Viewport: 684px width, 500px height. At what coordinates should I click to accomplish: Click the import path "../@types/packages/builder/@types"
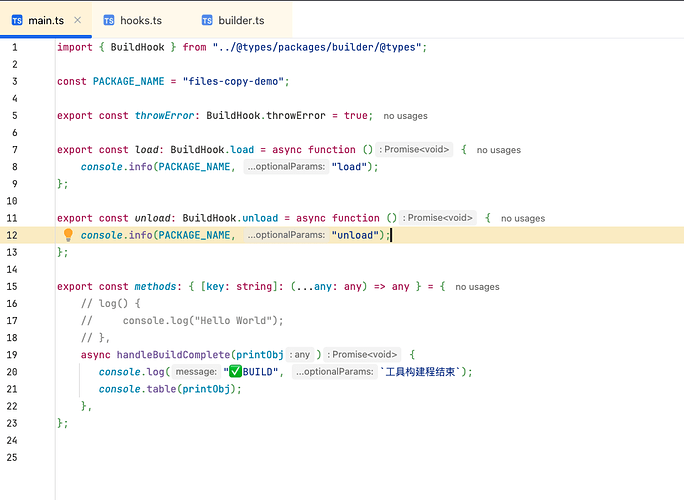pos(317,47)
